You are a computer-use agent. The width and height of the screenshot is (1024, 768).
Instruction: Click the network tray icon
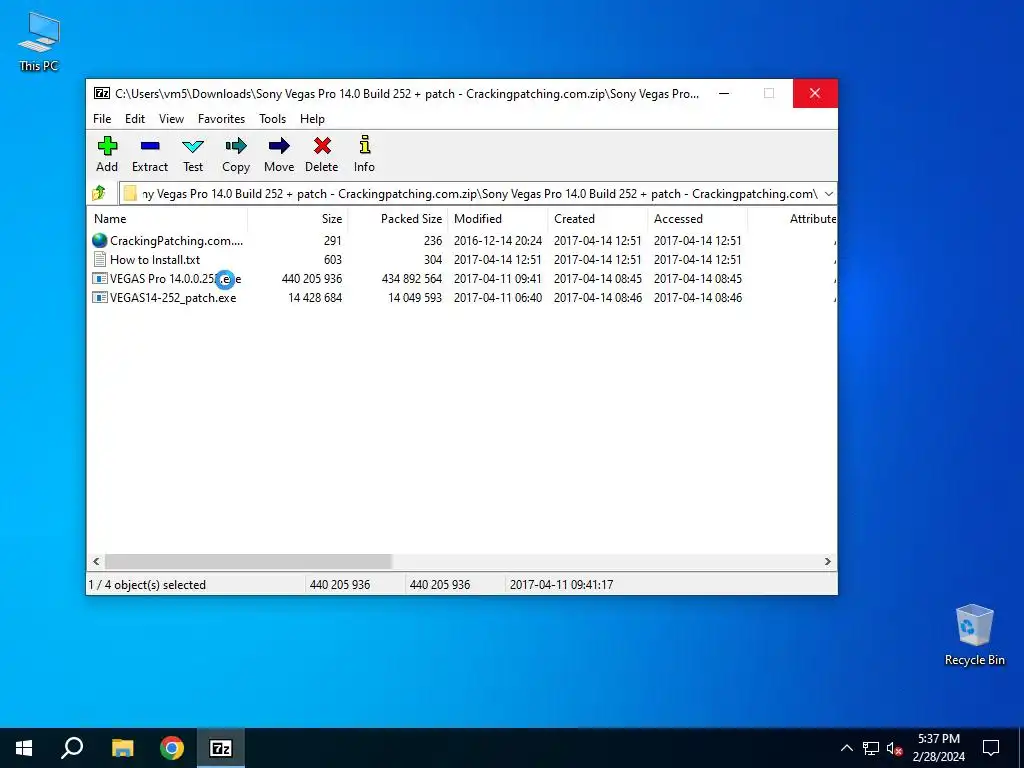point(871,748)
